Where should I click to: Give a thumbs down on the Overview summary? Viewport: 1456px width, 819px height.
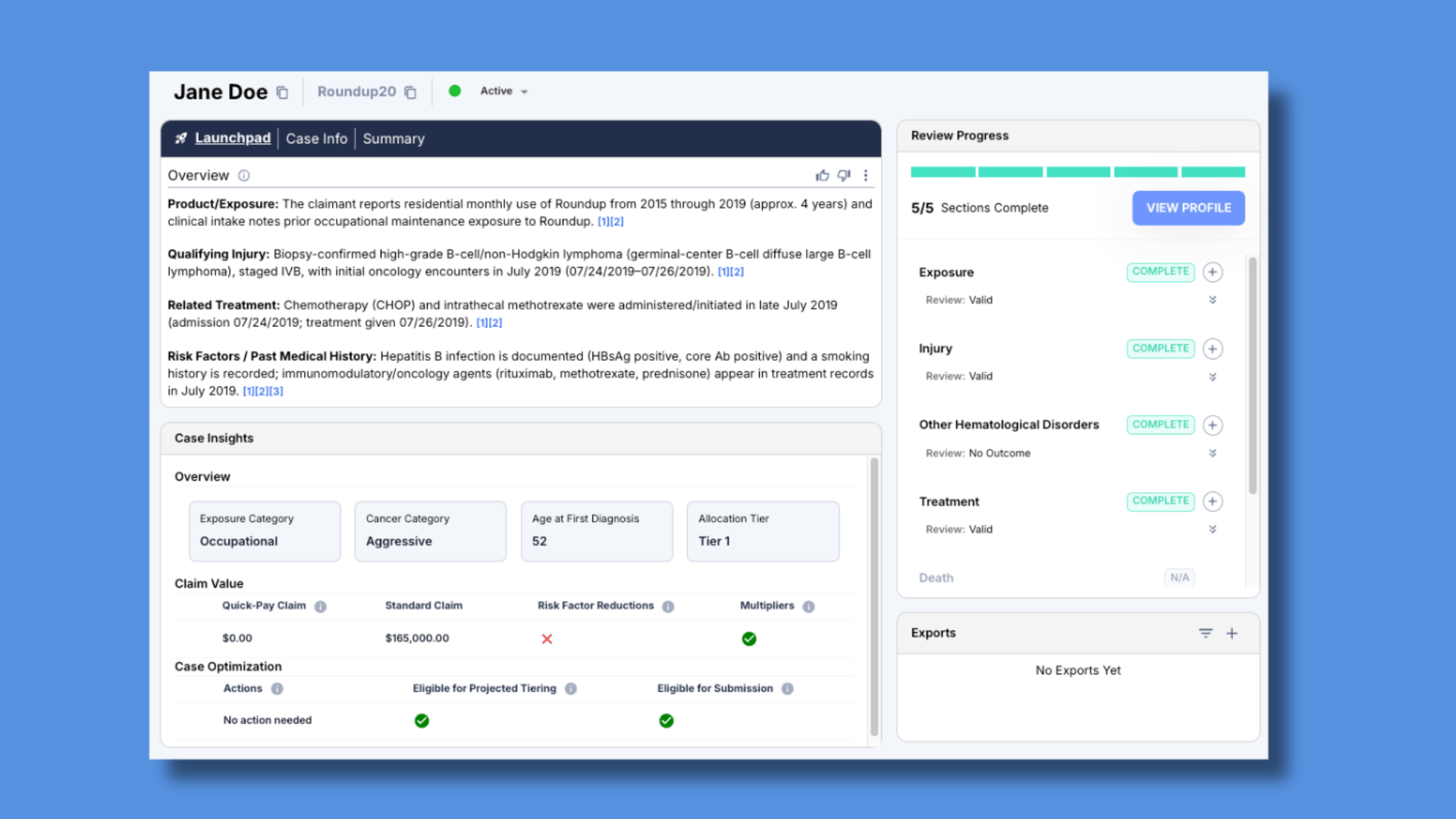point(844,175)
